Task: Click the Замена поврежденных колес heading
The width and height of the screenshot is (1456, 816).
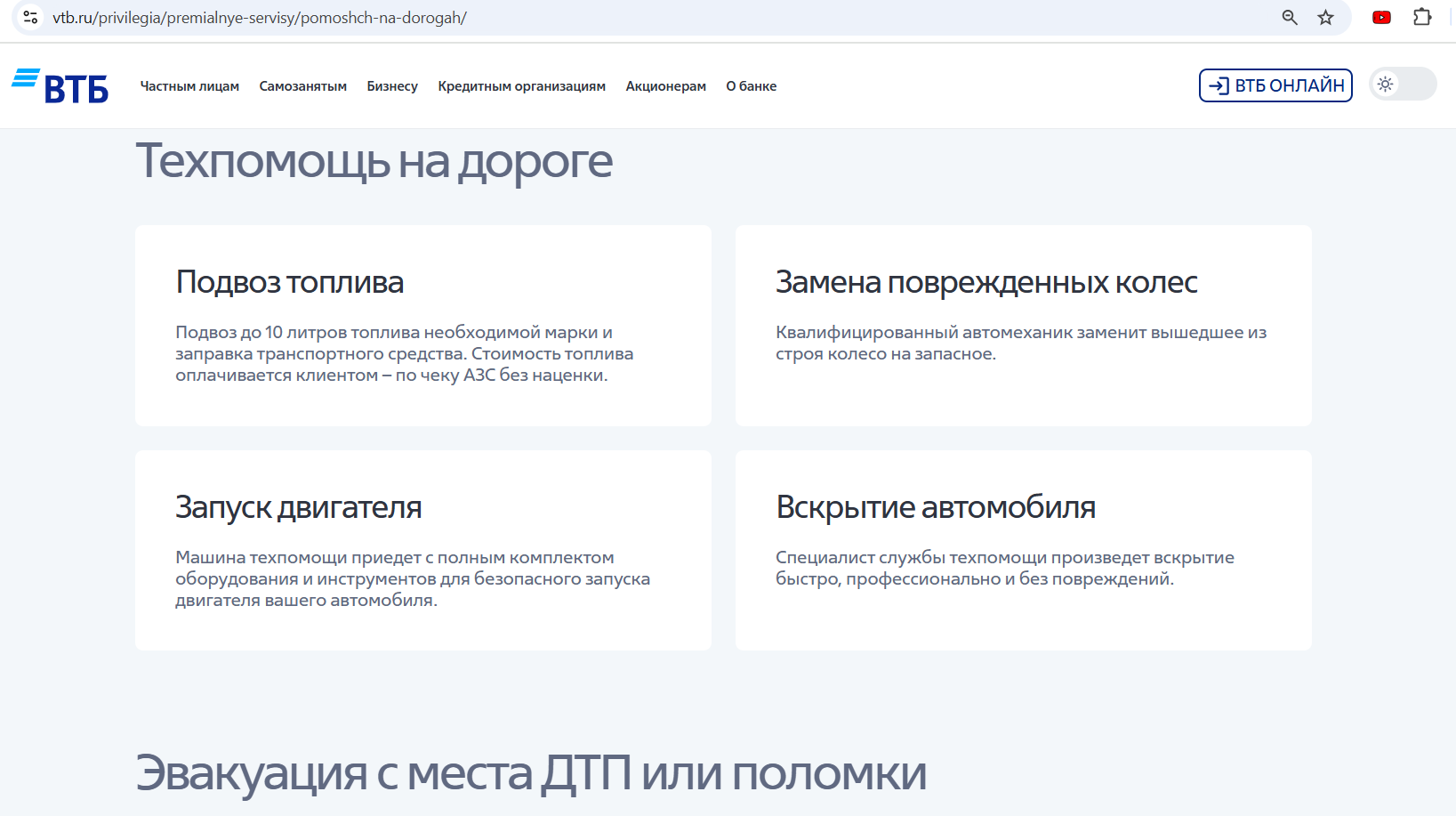Action: [986, 282]
